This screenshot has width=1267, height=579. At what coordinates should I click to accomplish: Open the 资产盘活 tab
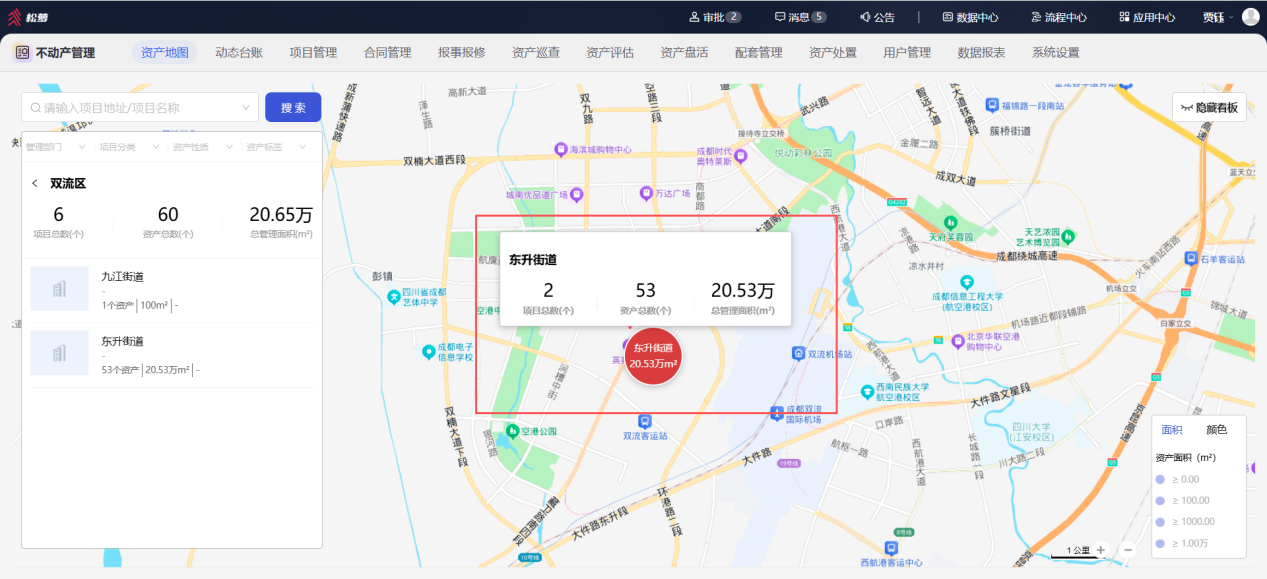(x=684, y=53)
